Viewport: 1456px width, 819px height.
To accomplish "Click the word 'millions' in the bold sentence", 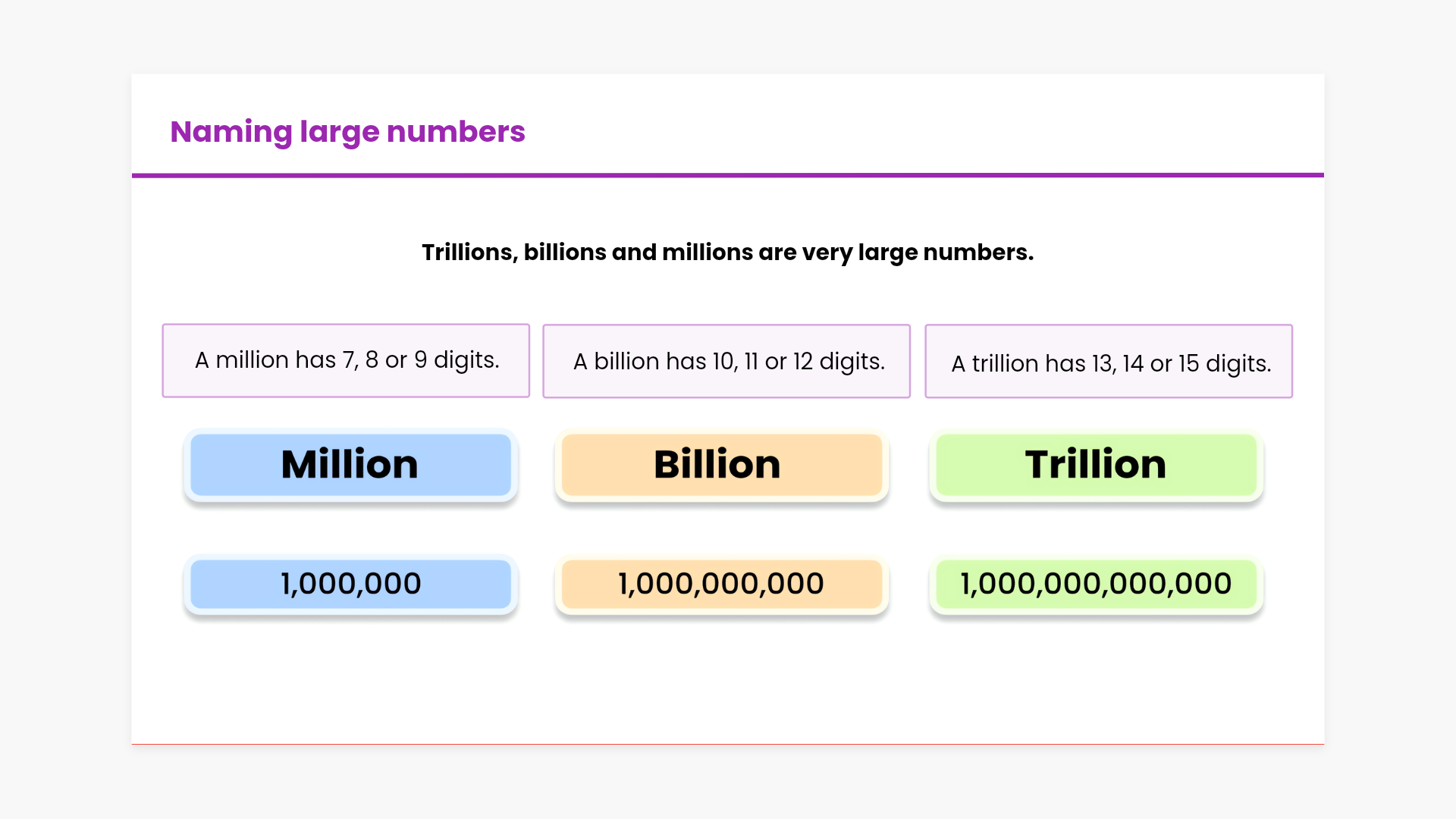I will [708, 252].
